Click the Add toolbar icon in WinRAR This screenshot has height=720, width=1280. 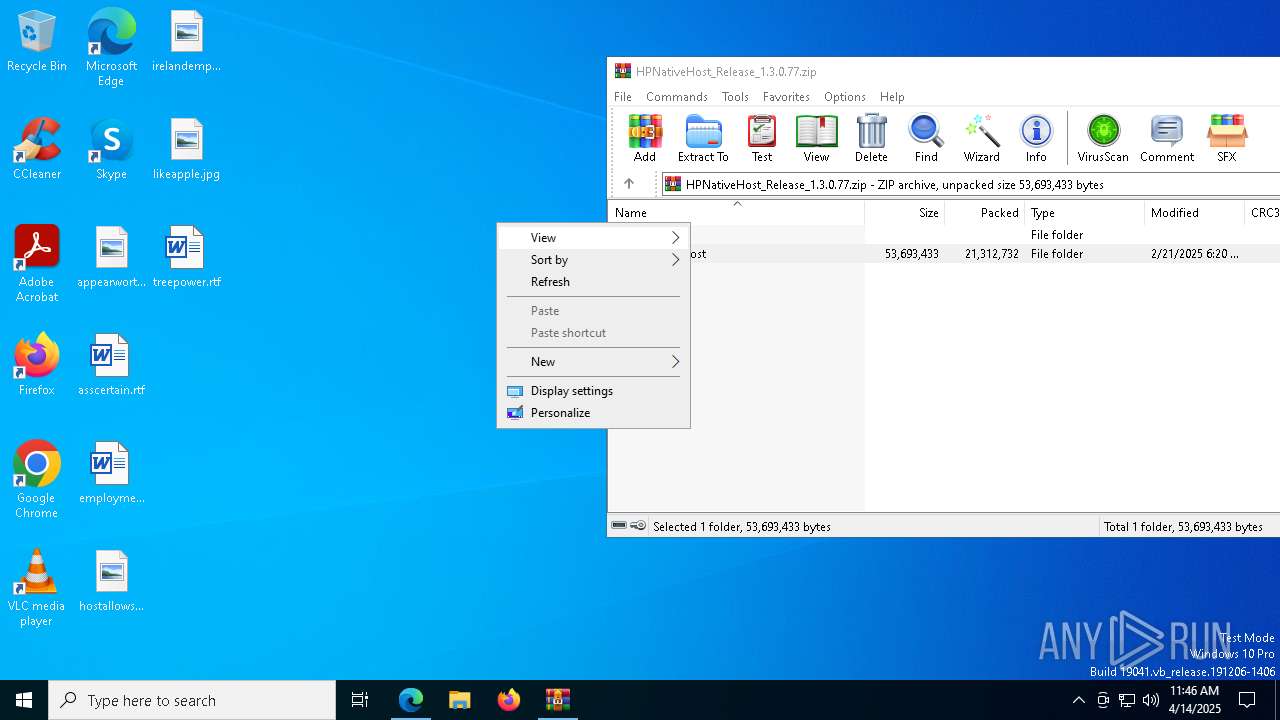[x=645, y=138]
